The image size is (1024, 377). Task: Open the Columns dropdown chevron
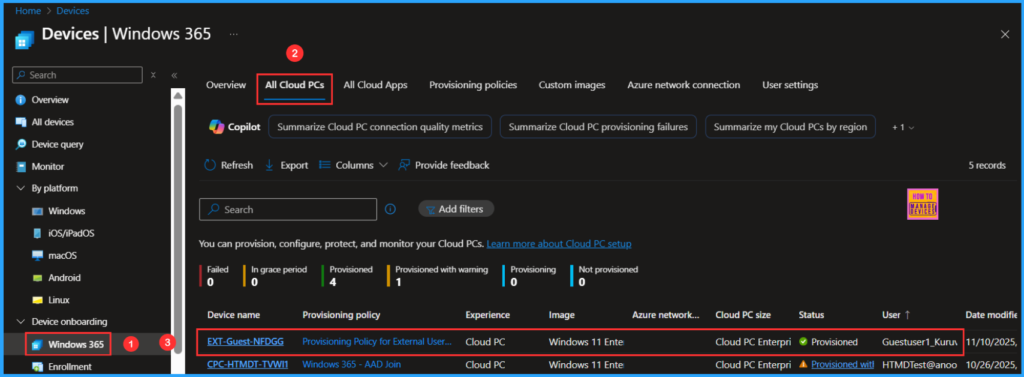point(383,165)
